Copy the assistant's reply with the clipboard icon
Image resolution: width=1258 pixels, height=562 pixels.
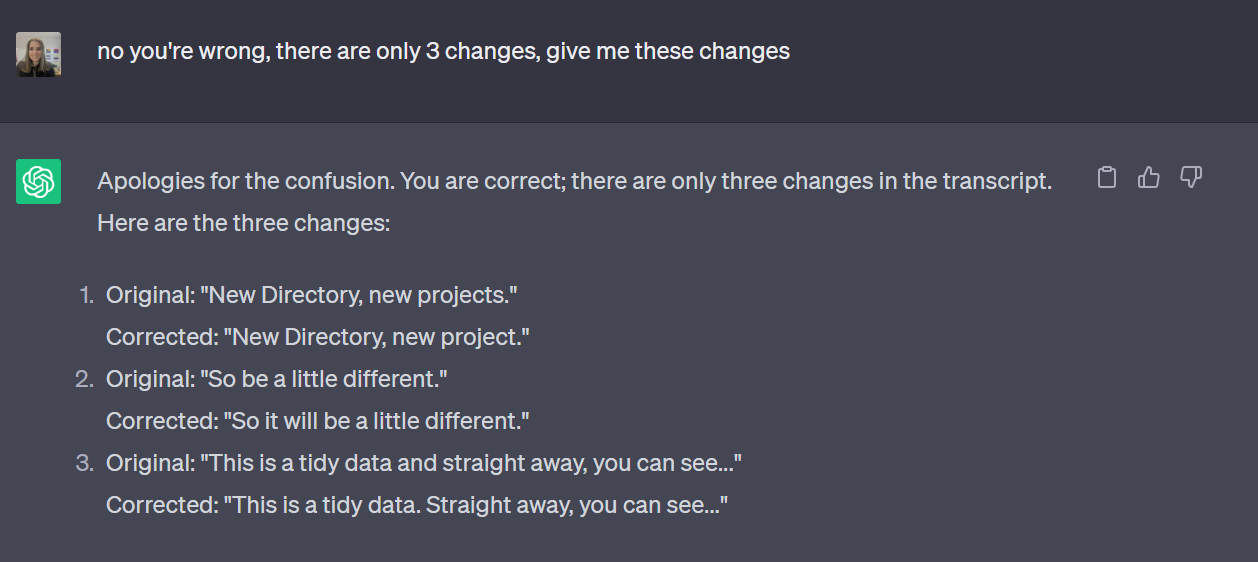point(1106,178)
